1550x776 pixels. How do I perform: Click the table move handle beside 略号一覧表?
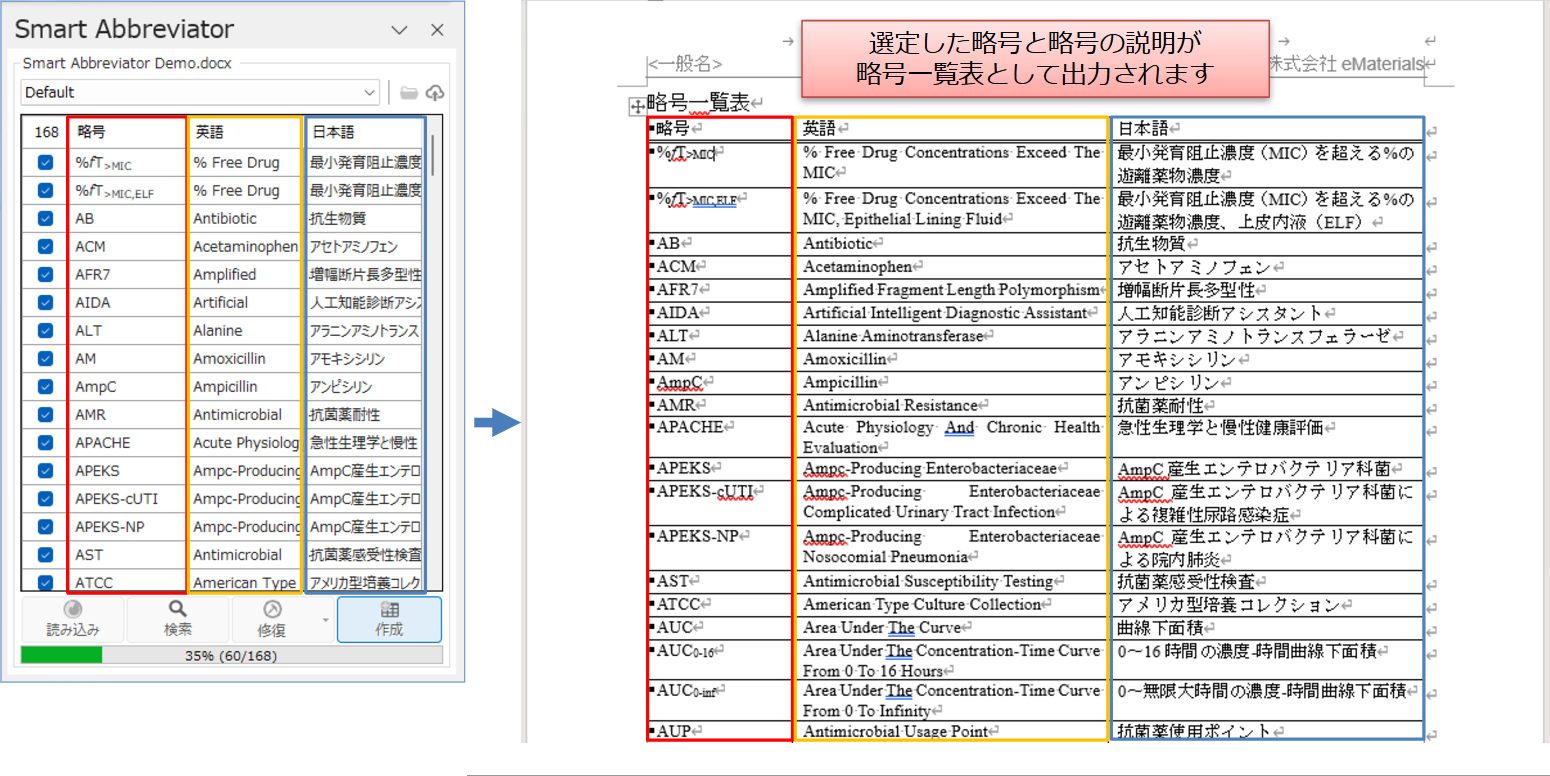635,106
